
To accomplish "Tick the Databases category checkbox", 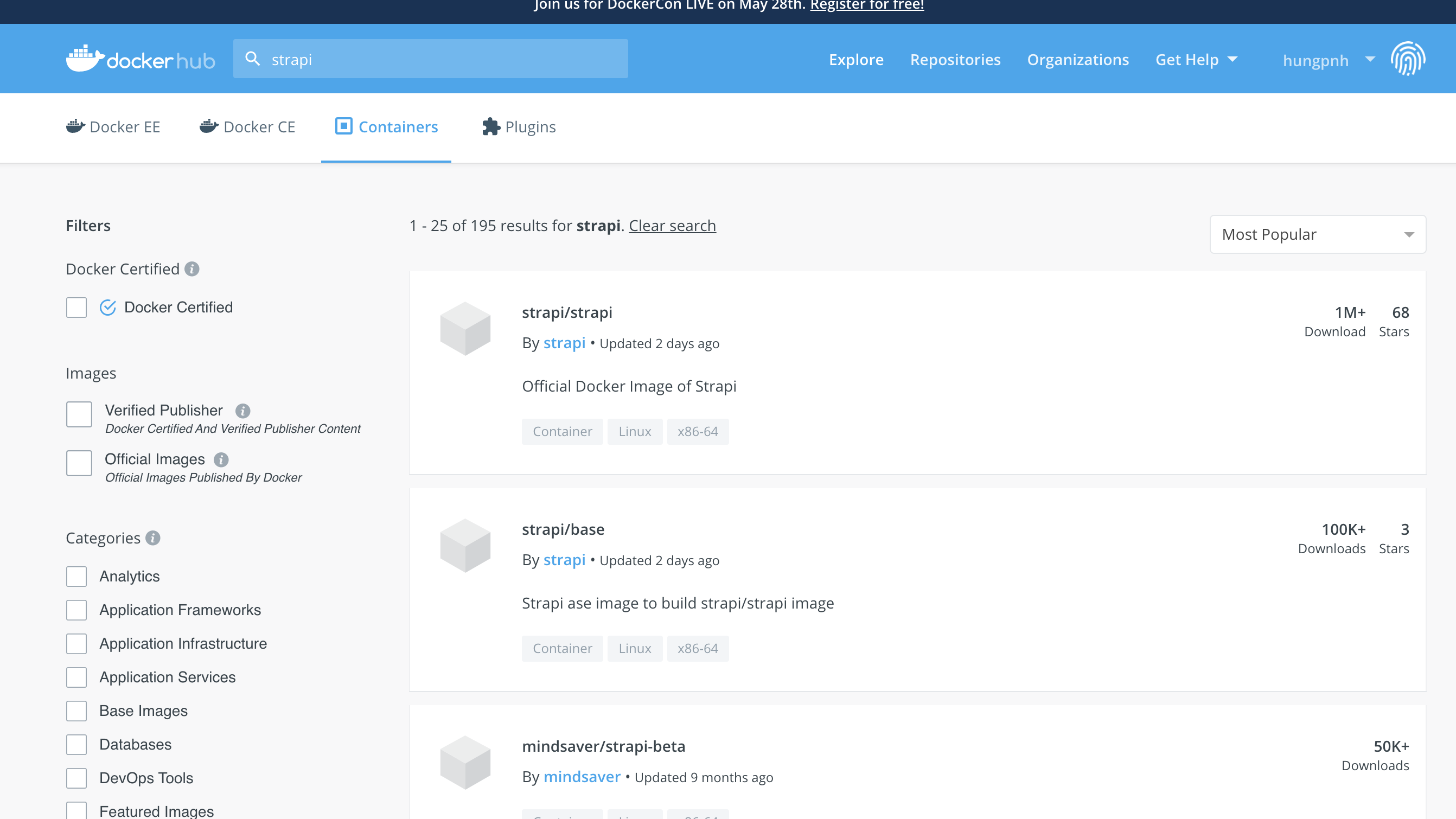I will click(76, 744).
